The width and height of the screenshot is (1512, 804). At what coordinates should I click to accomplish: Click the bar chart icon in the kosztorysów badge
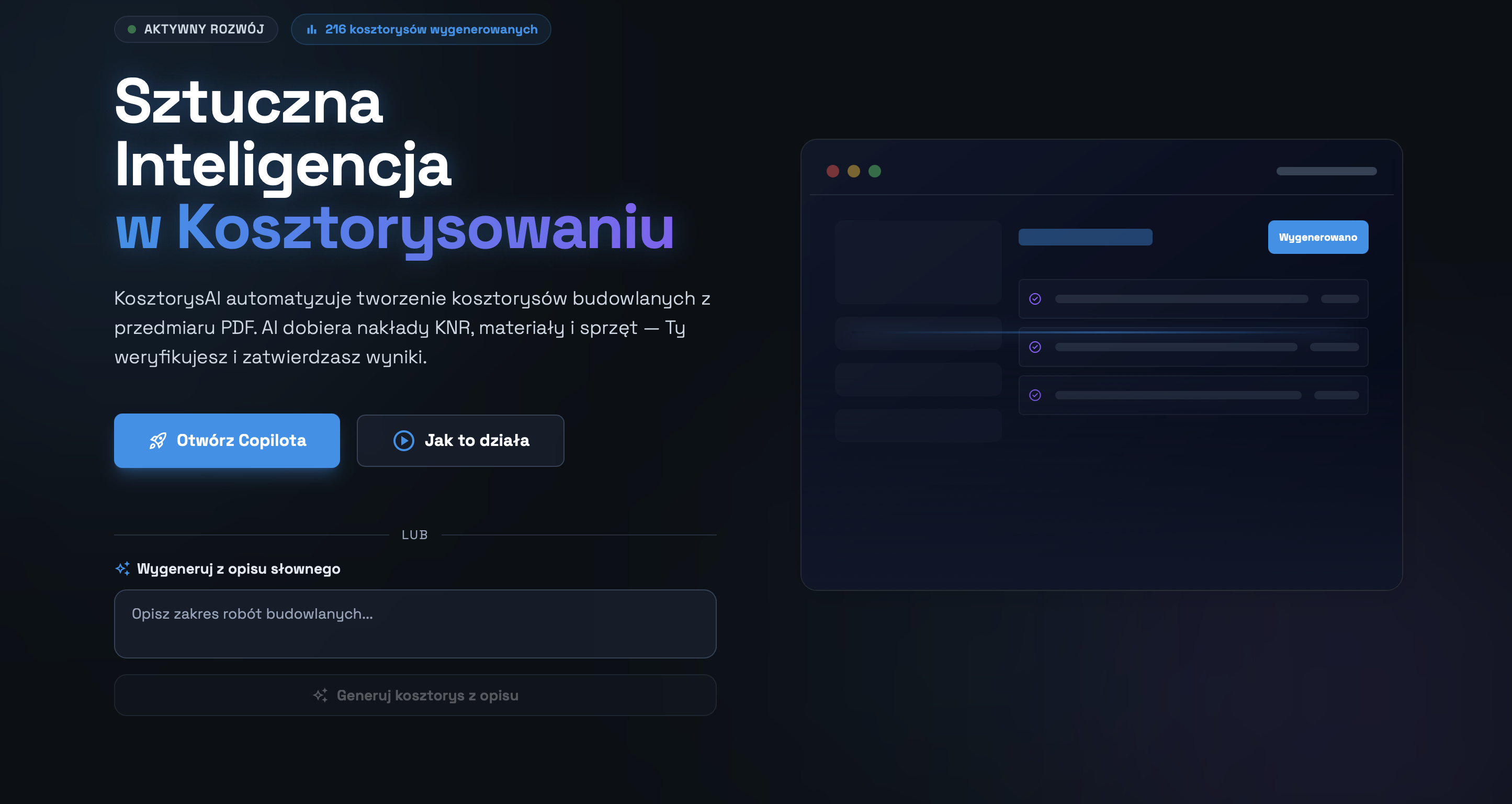tap(312, 29)
